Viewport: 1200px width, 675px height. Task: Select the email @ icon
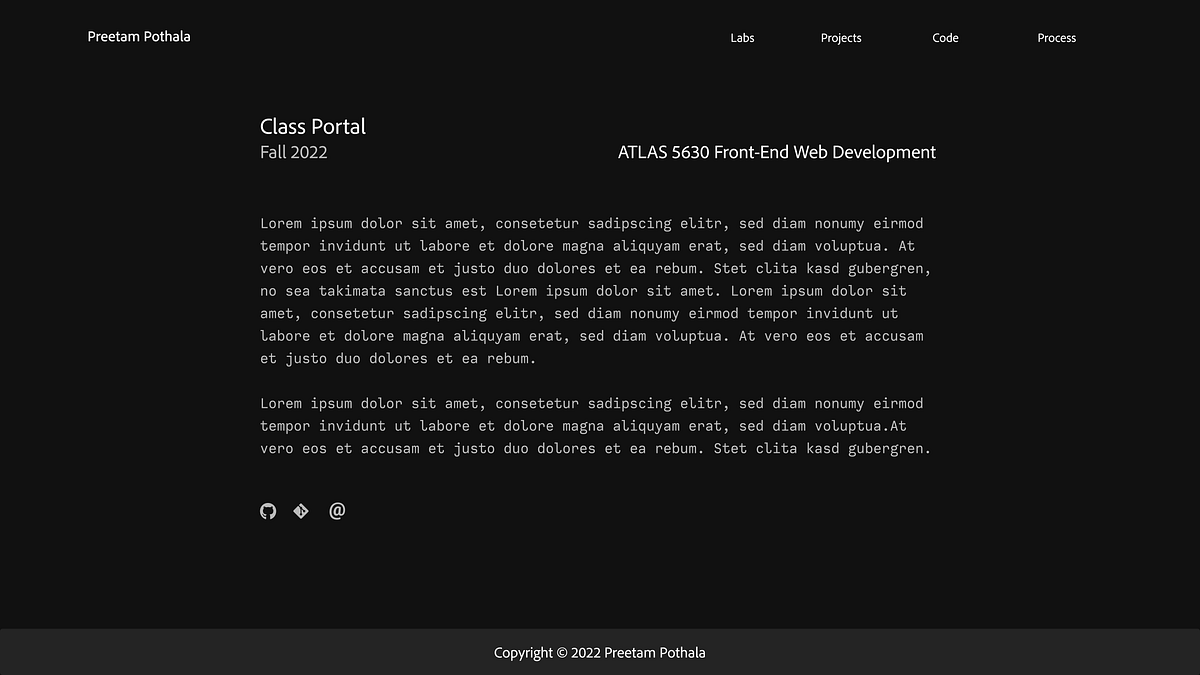pos(336,511)
